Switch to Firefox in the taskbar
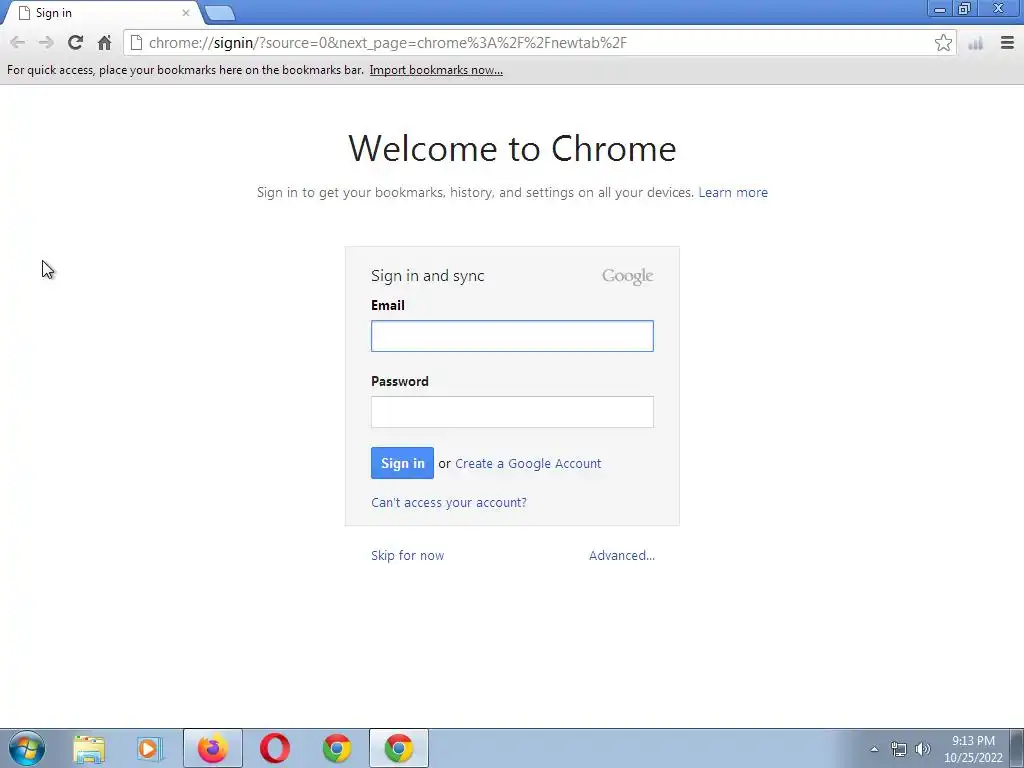Image resolution: width=1024 pixels, height=768 pixels. point(213,748)
